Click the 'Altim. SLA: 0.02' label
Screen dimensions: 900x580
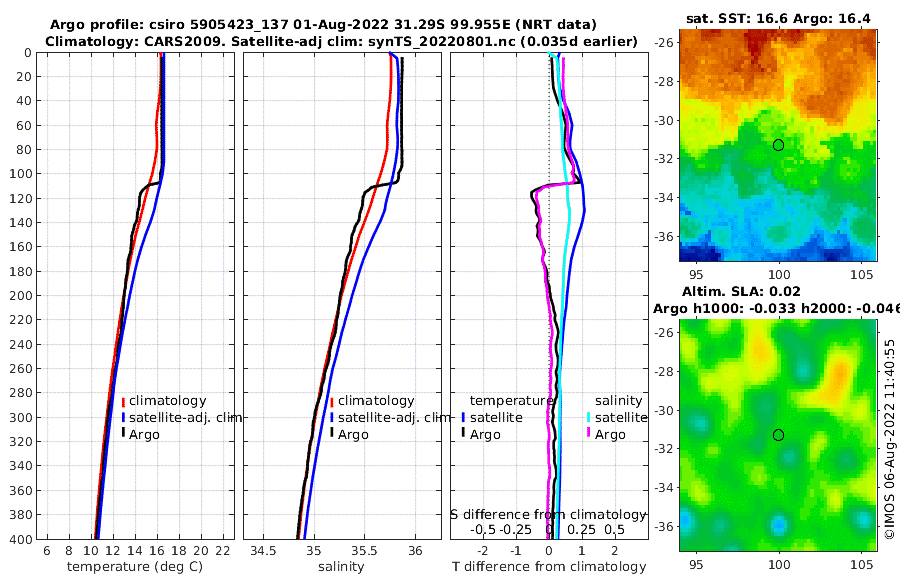click(x=740, y=291)
